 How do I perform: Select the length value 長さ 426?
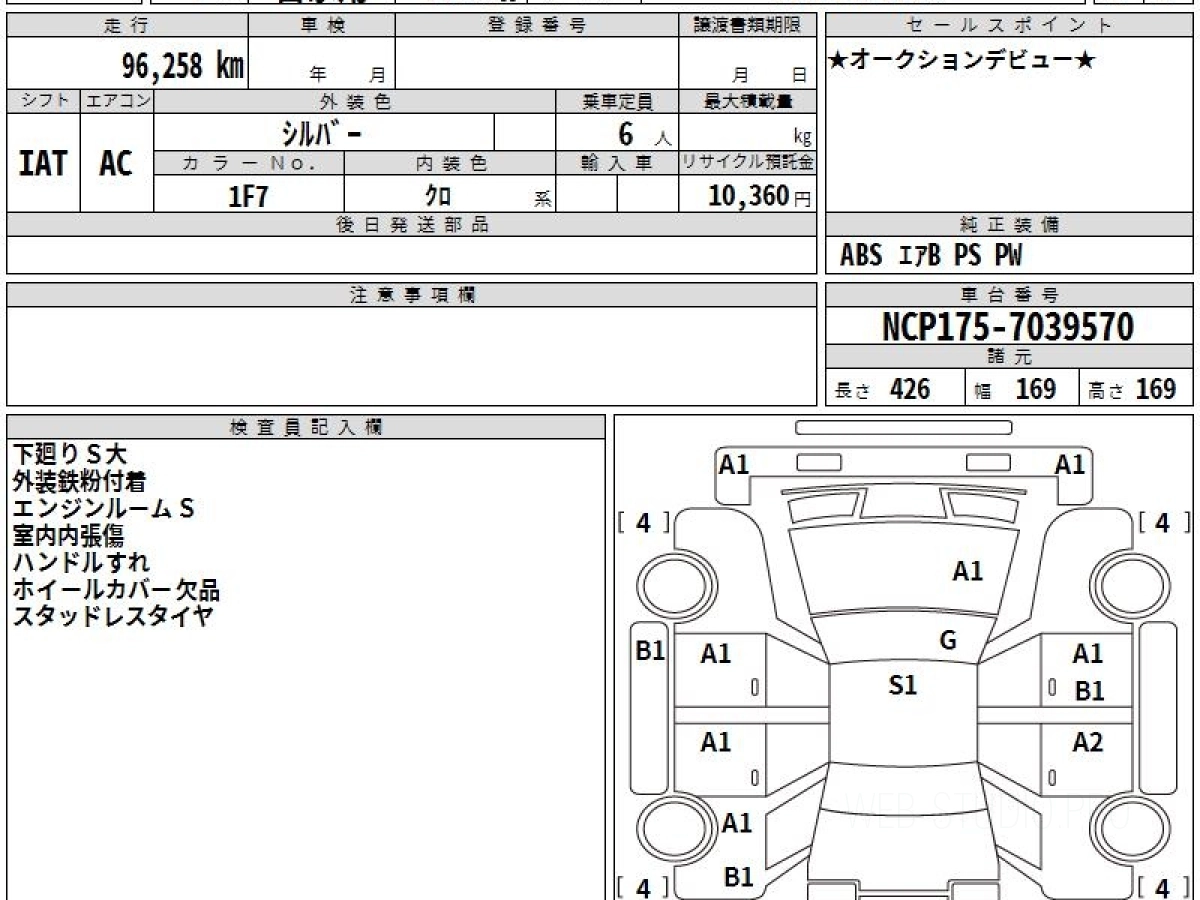tap(883, 389)
